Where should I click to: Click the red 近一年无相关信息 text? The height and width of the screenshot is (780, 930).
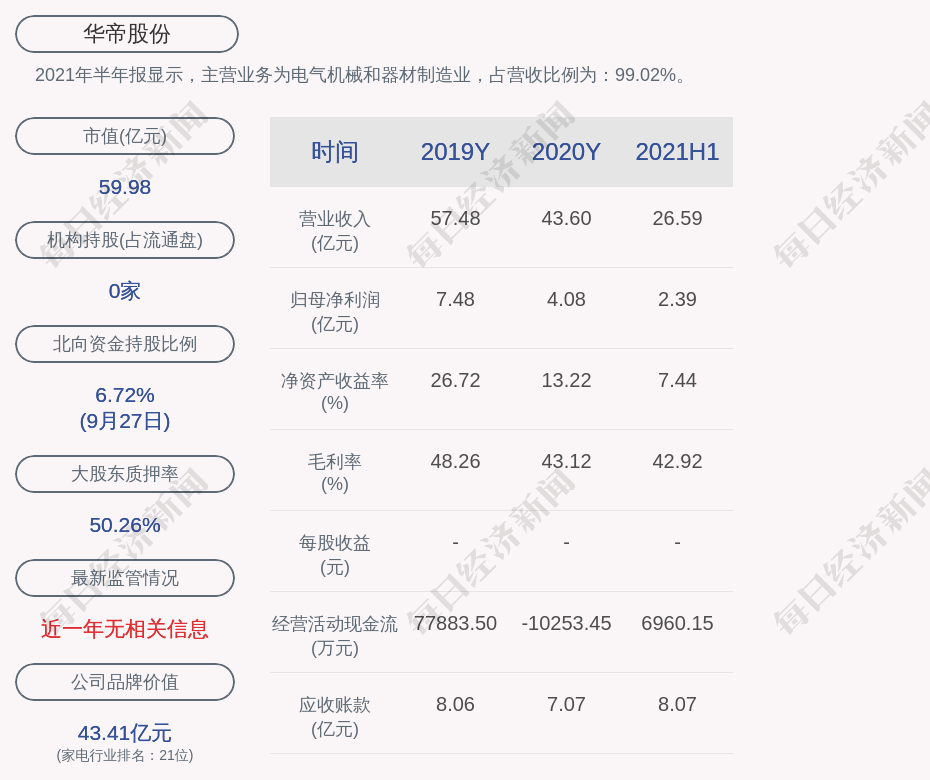click(125, 629)
